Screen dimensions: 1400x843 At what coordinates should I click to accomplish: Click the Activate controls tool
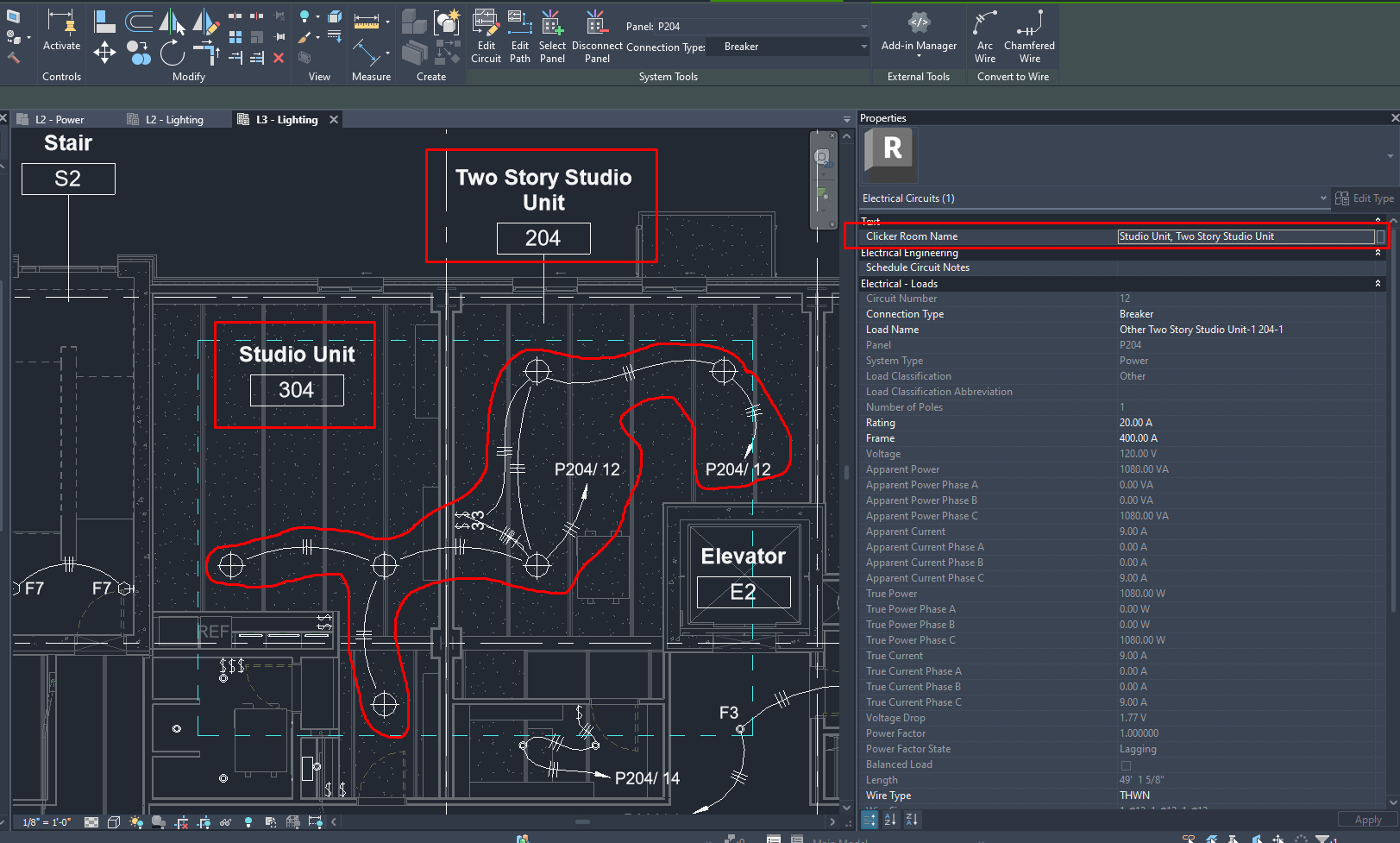[x=61, y=30]
